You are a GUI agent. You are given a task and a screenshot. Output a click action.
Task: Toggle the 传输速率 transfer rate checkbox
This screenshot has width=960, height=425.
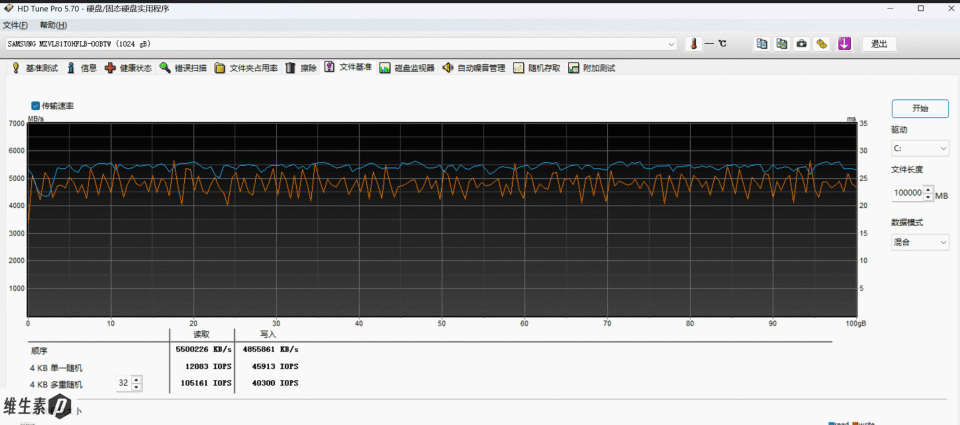pos(36,105)
